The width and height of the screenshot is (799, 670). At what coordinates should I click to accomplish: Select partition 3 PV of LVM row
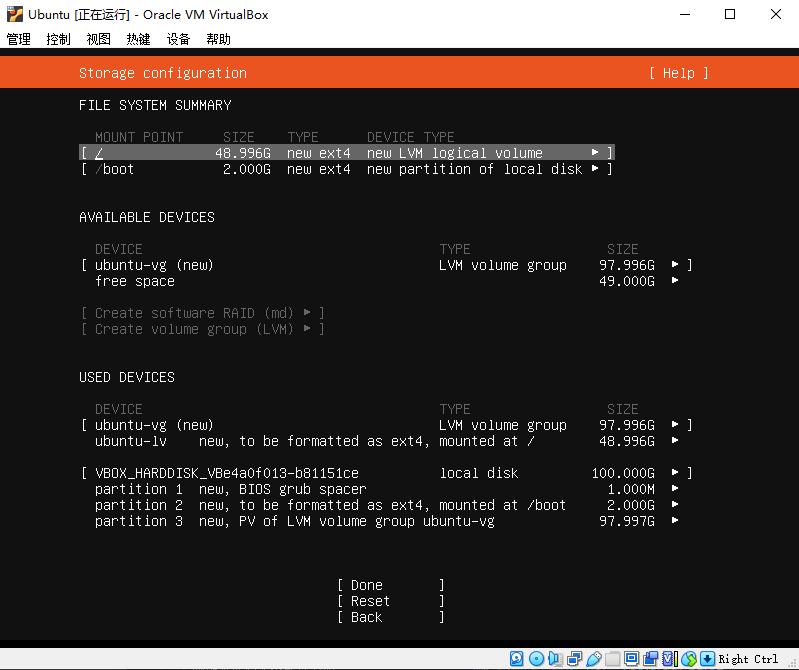[x=386, y=521]
